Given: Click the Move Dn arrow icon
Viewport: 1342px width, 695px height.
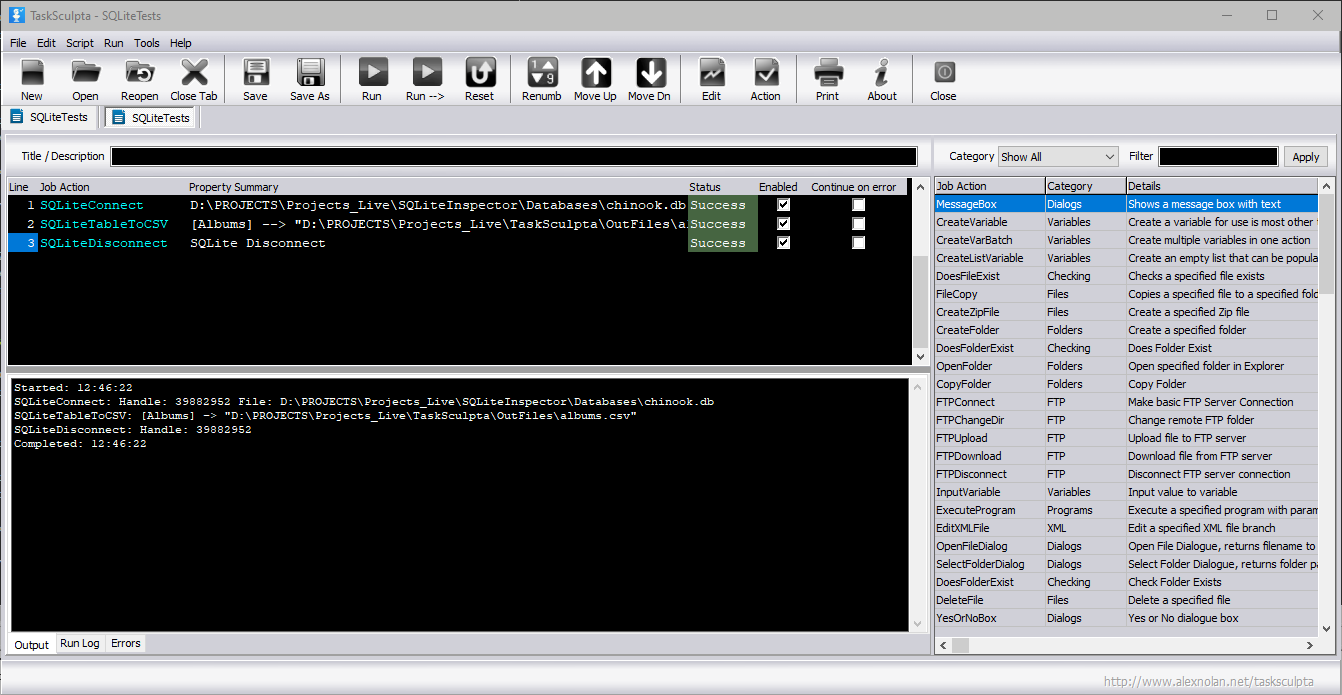Looking at the screenshot, I should pyautogui.click(x=650, y=74).
